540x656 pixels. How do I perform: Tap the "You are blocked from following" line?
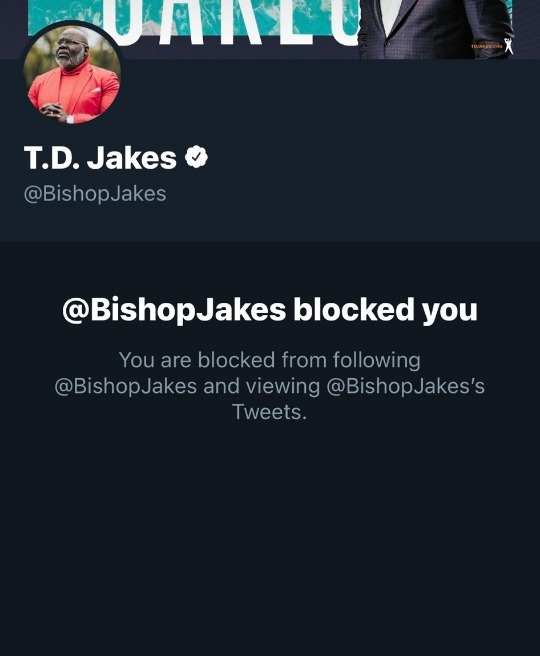270,360
